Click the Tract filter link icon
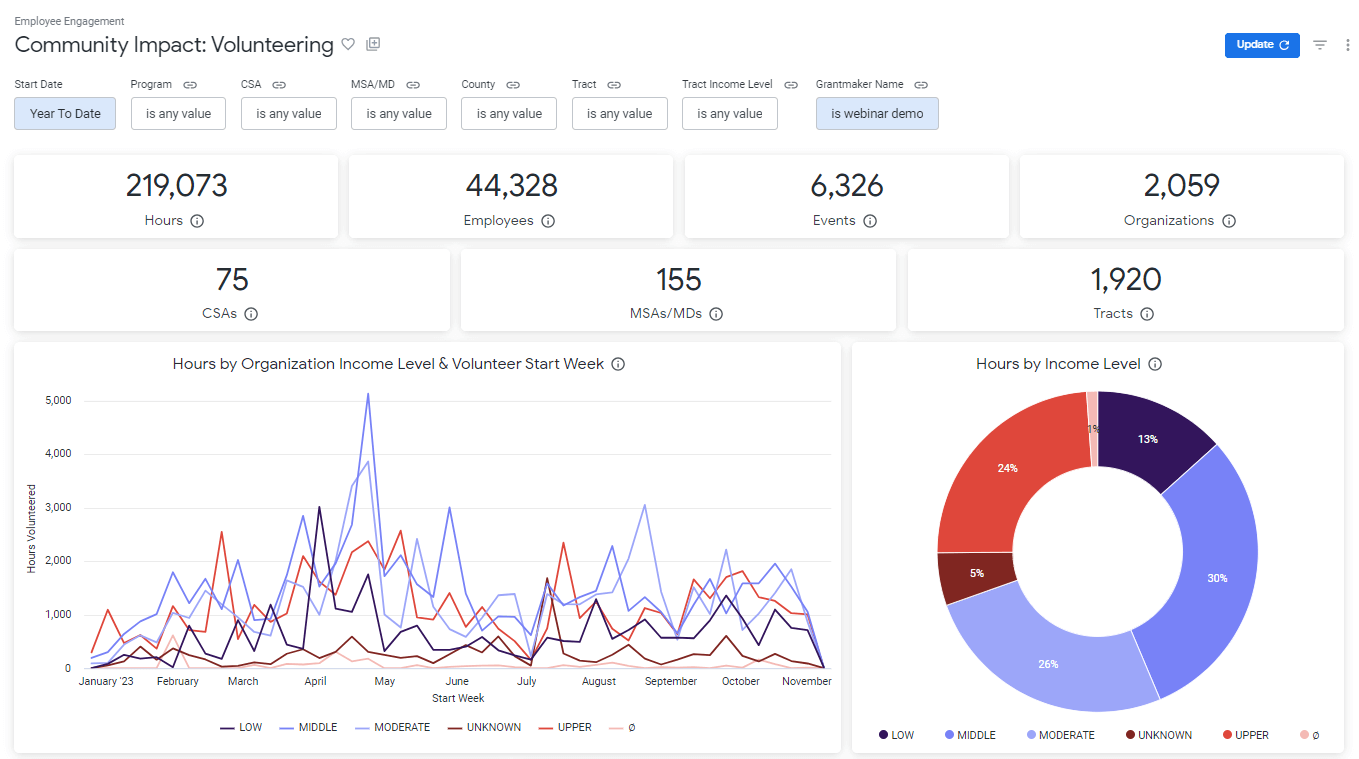The width and height of the screenshot is (1359, 759). coord(614,85)
